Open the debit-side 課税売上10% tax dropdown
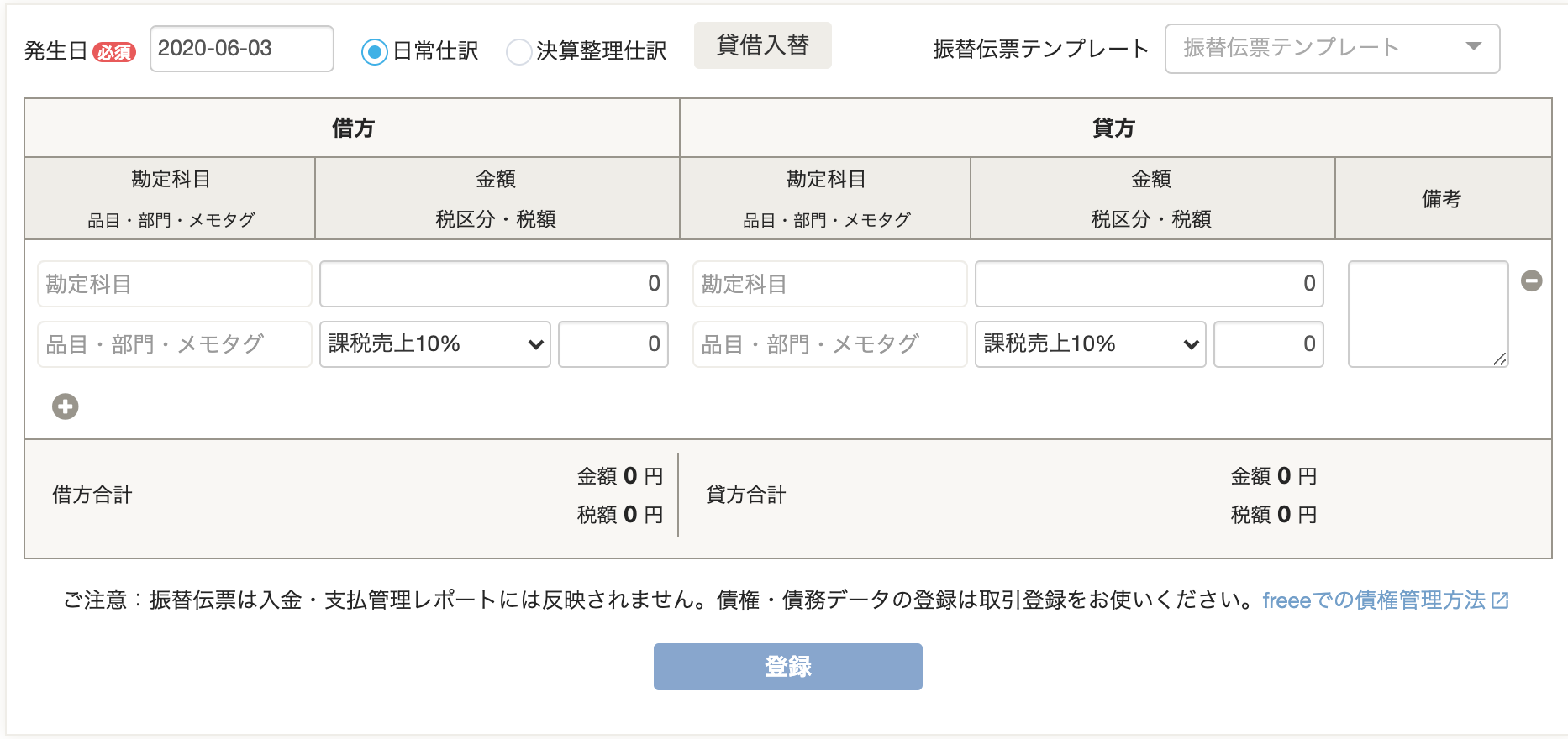 point(435,344)
